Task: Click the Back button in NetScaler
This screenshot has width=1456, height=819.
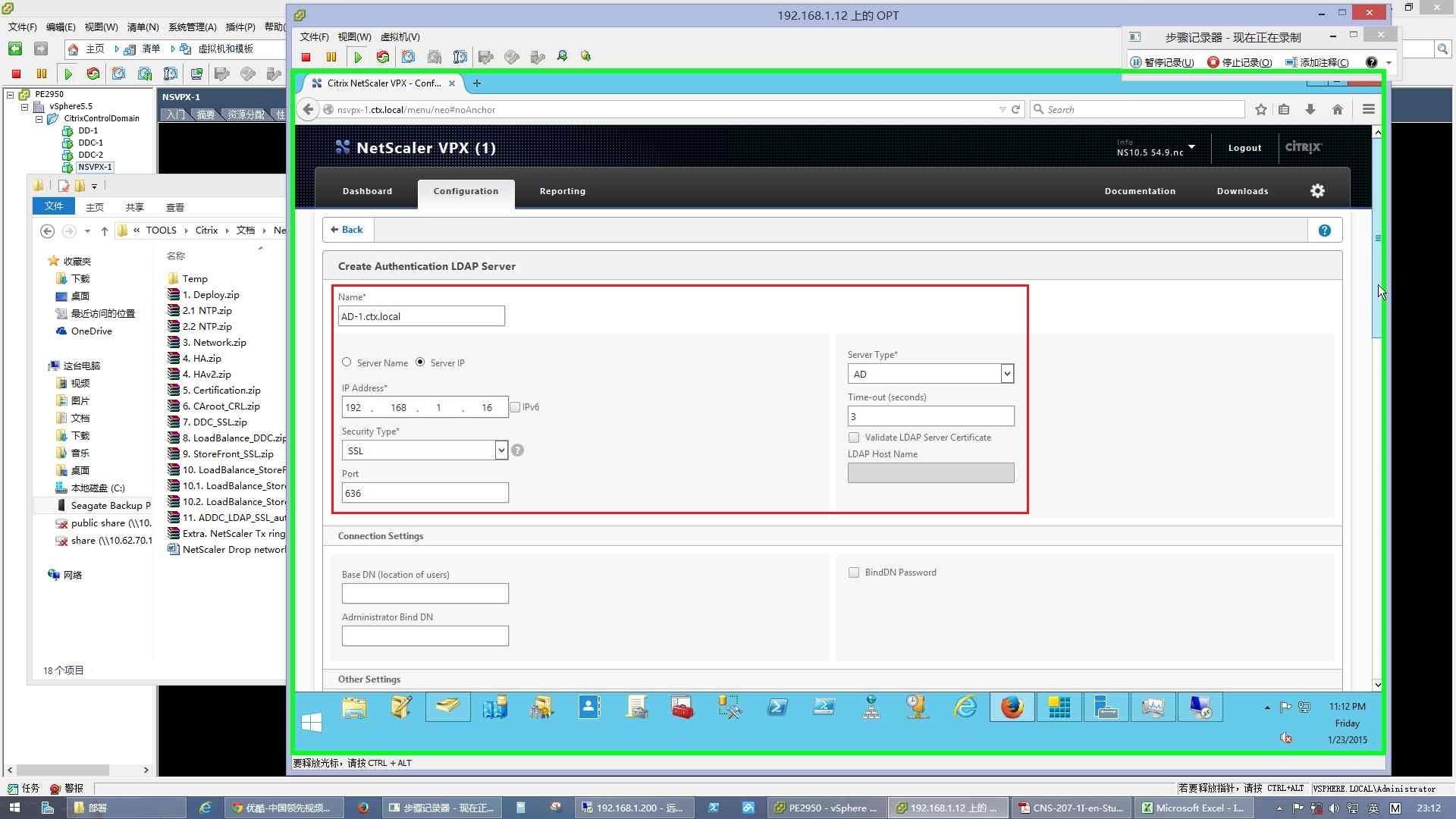Action: tap(347, 230)
